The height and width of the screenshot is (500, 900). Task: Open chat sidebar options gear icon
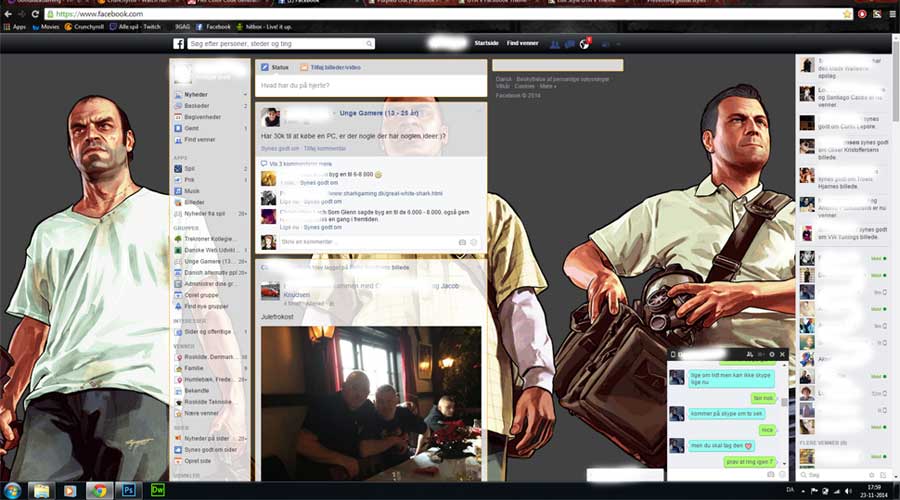point(871,475)
